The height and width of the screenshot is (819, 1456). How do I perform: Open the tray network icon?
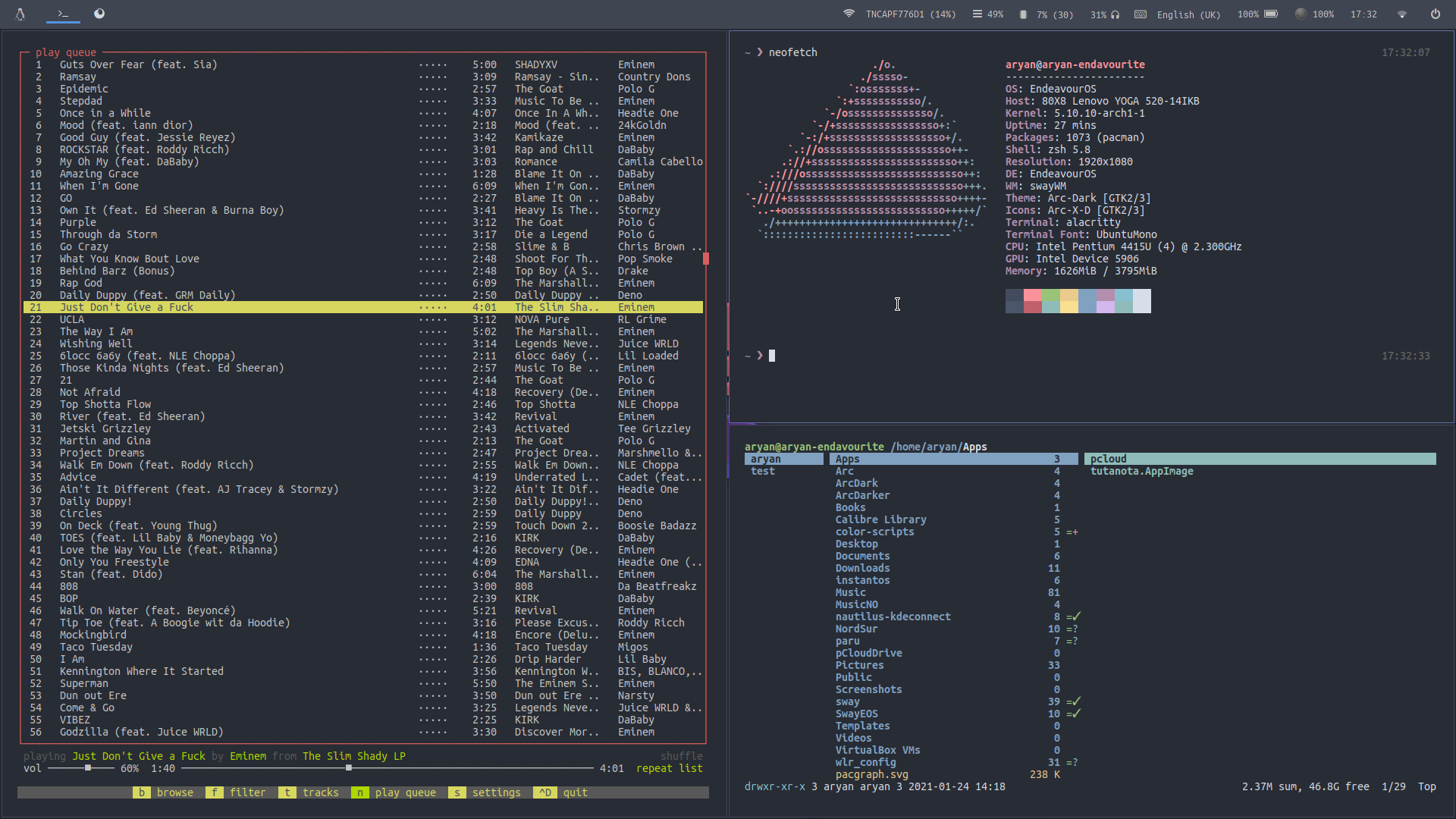tap(1402, 14)
